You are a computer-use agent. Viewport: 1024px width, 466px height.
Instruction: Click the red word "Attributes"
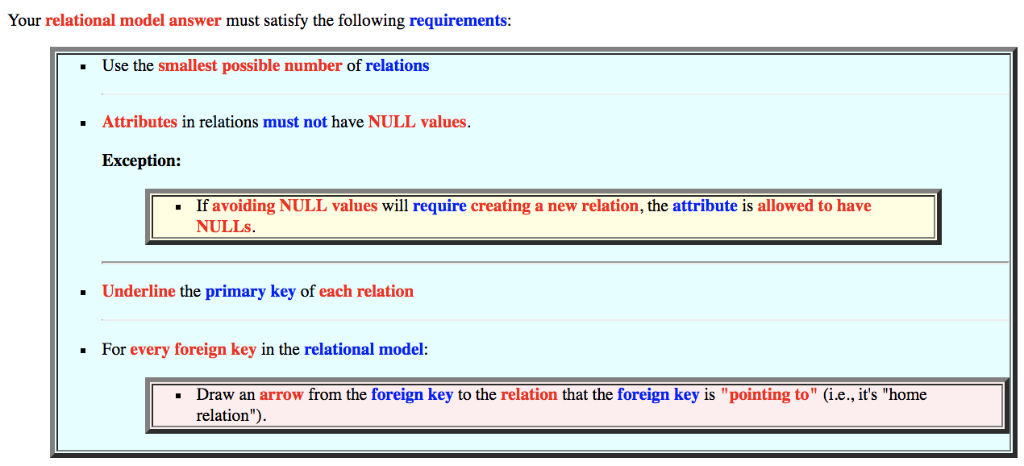pos(139,122)
